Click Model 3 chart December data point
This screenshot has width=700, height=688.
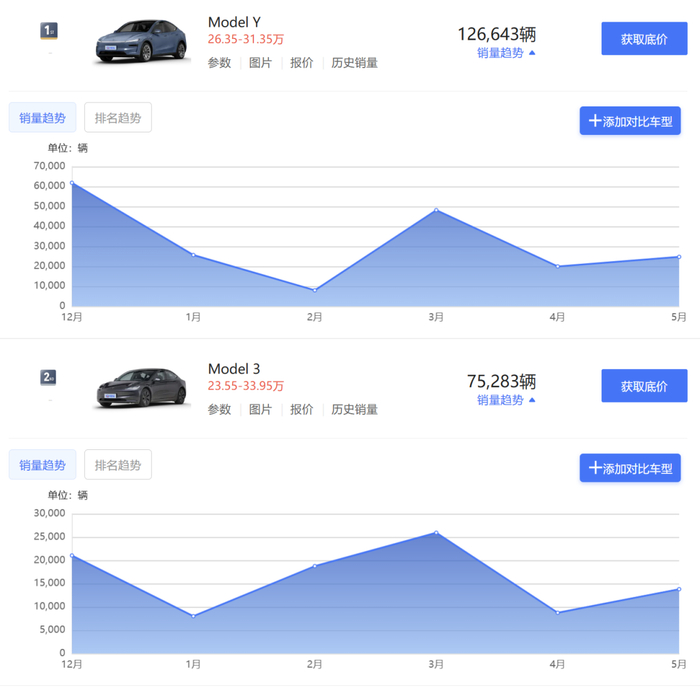point(72,555)
